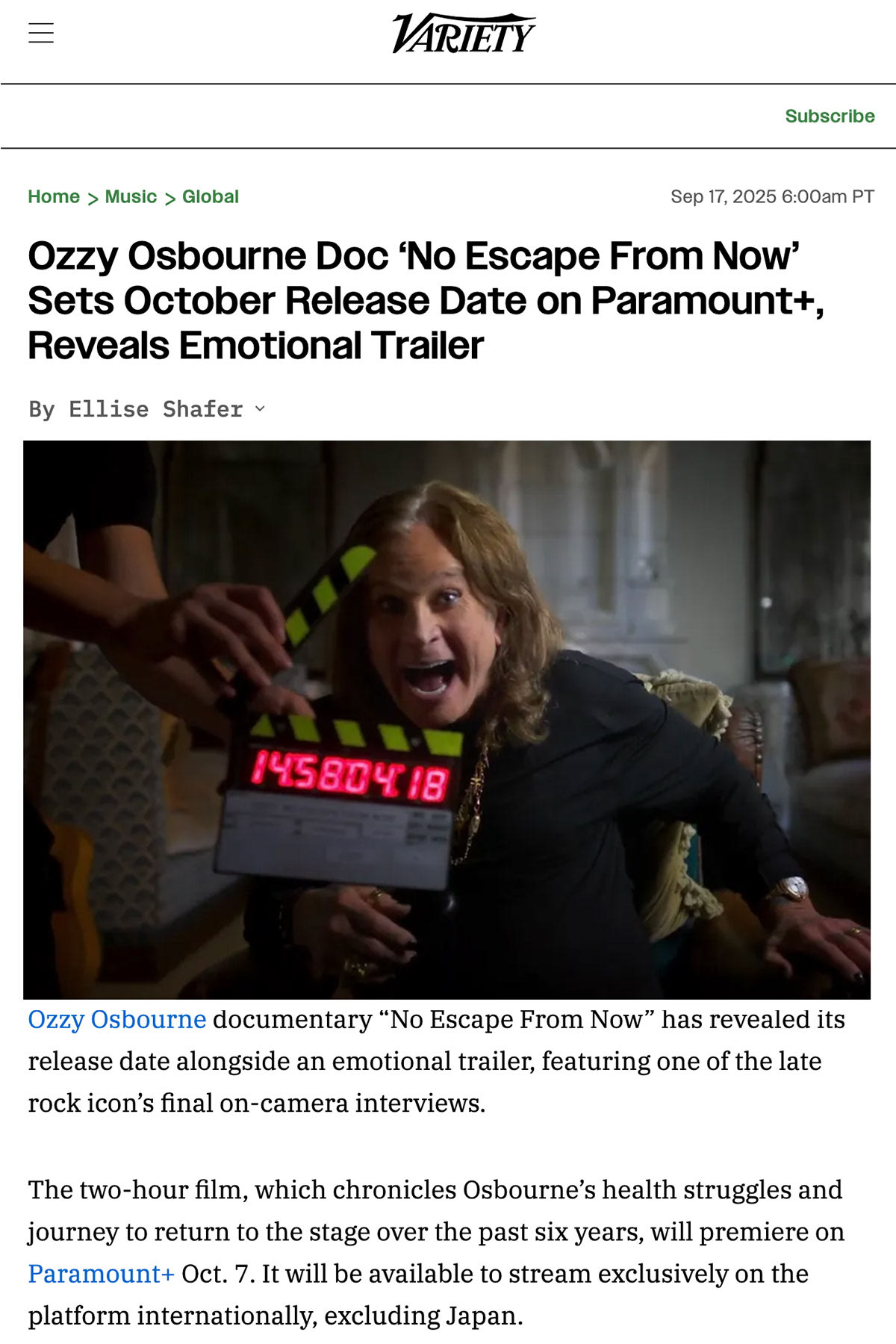This screenshot has height=1344, width=896.
Task: Open the Music breadcrumb section
Action: click(x=131, y=196)
